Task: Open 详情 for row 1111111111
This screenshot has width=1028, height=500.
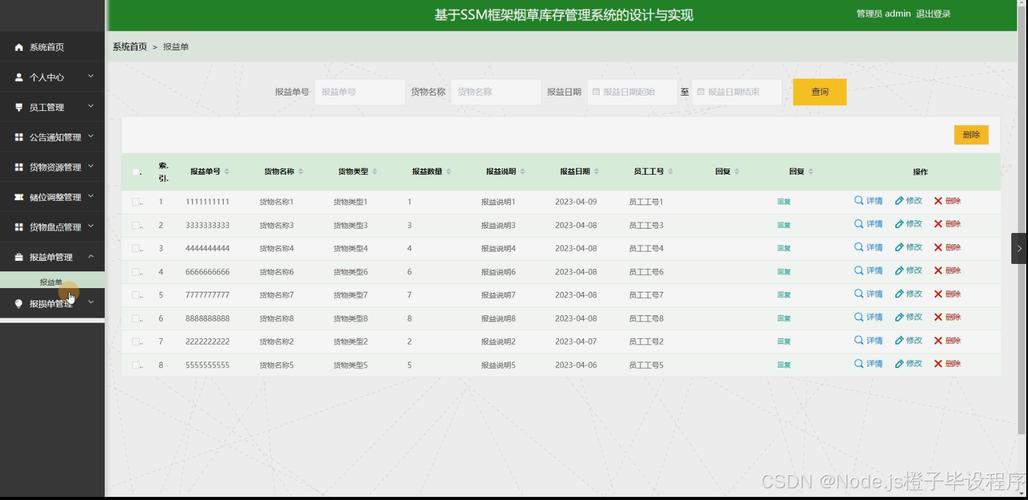Action: click(x=868, y=201)
